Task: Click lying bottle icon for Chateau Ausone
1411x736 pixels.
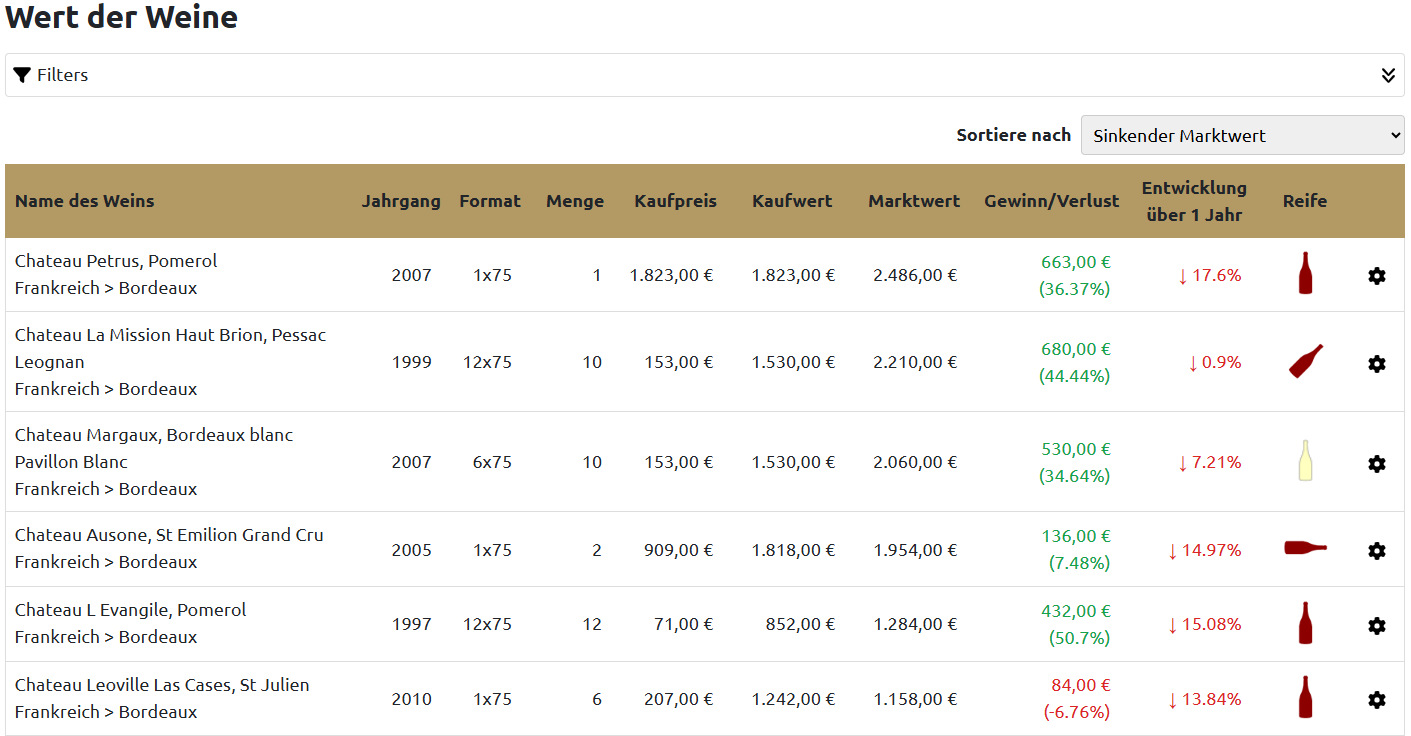Action: [1305, 547]
